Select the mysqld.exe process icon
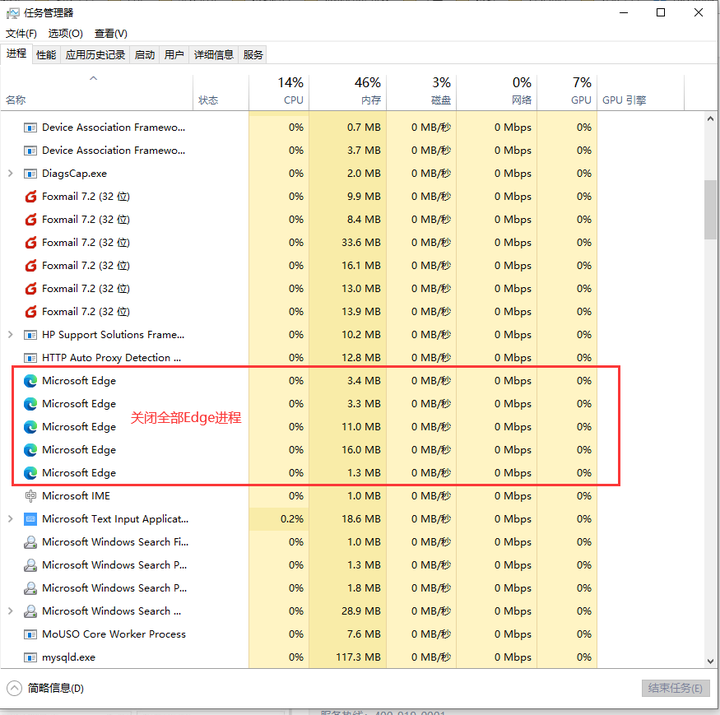The image size is (720, 715). [x=30, y=658]
